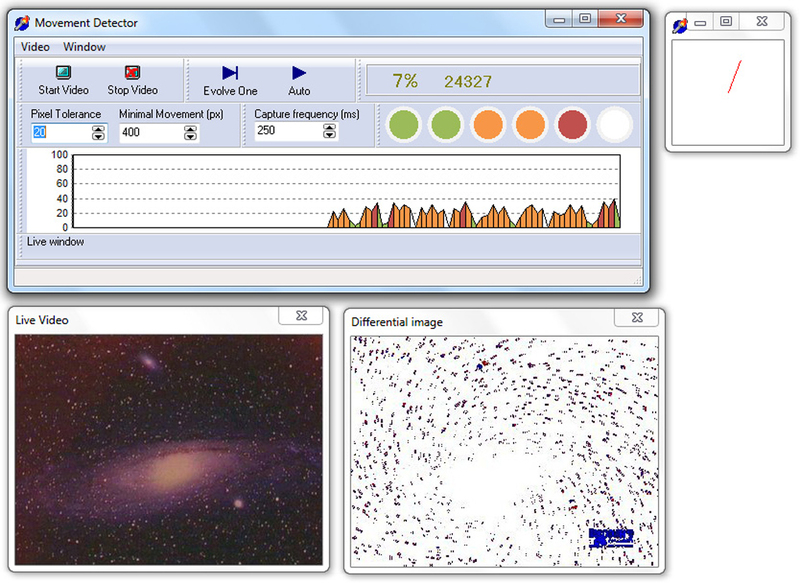Click the Live Video galaxy image
This screenshot has width=800, height=583.
click(x=169, y=450)
